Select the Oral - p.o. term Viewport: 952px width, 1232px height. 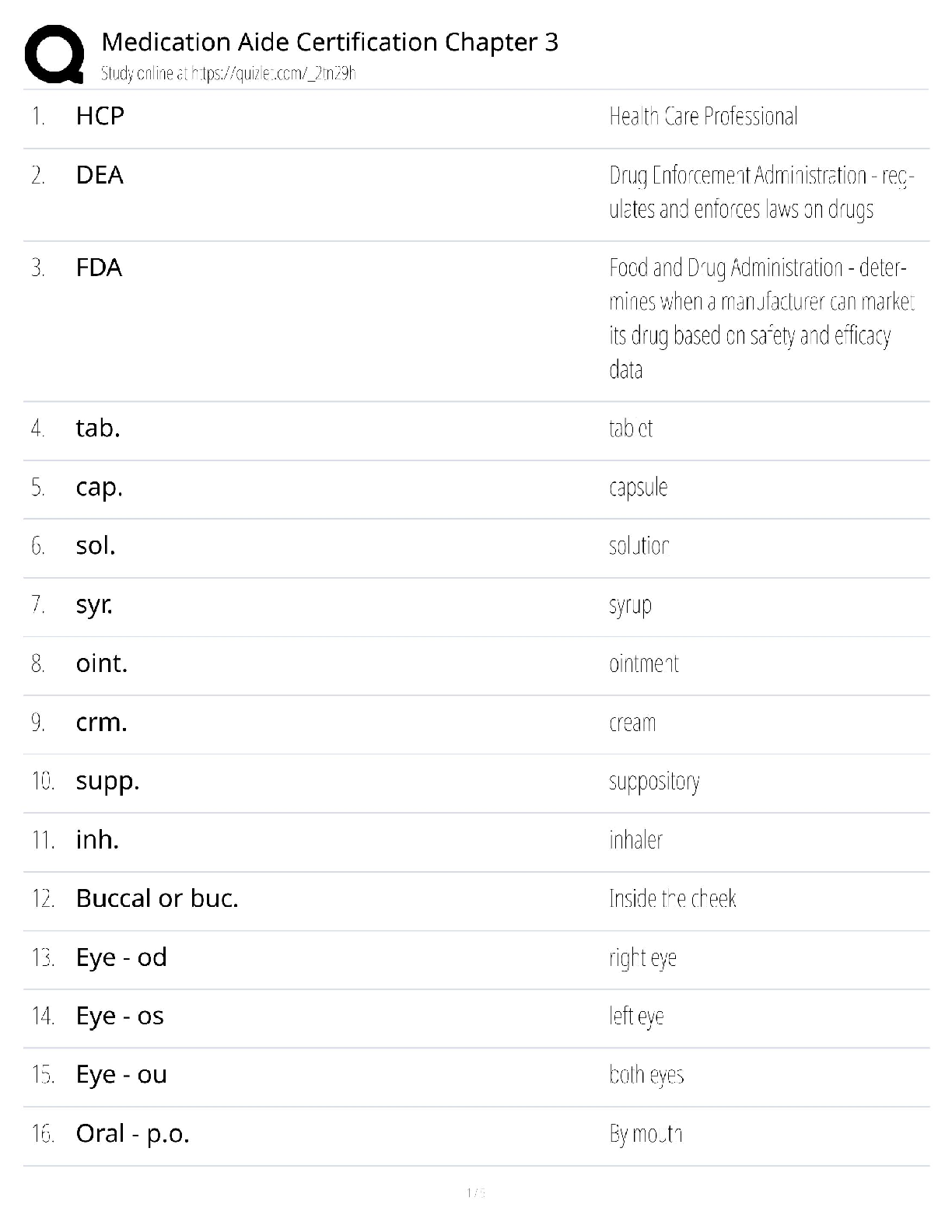(133, 1133)
